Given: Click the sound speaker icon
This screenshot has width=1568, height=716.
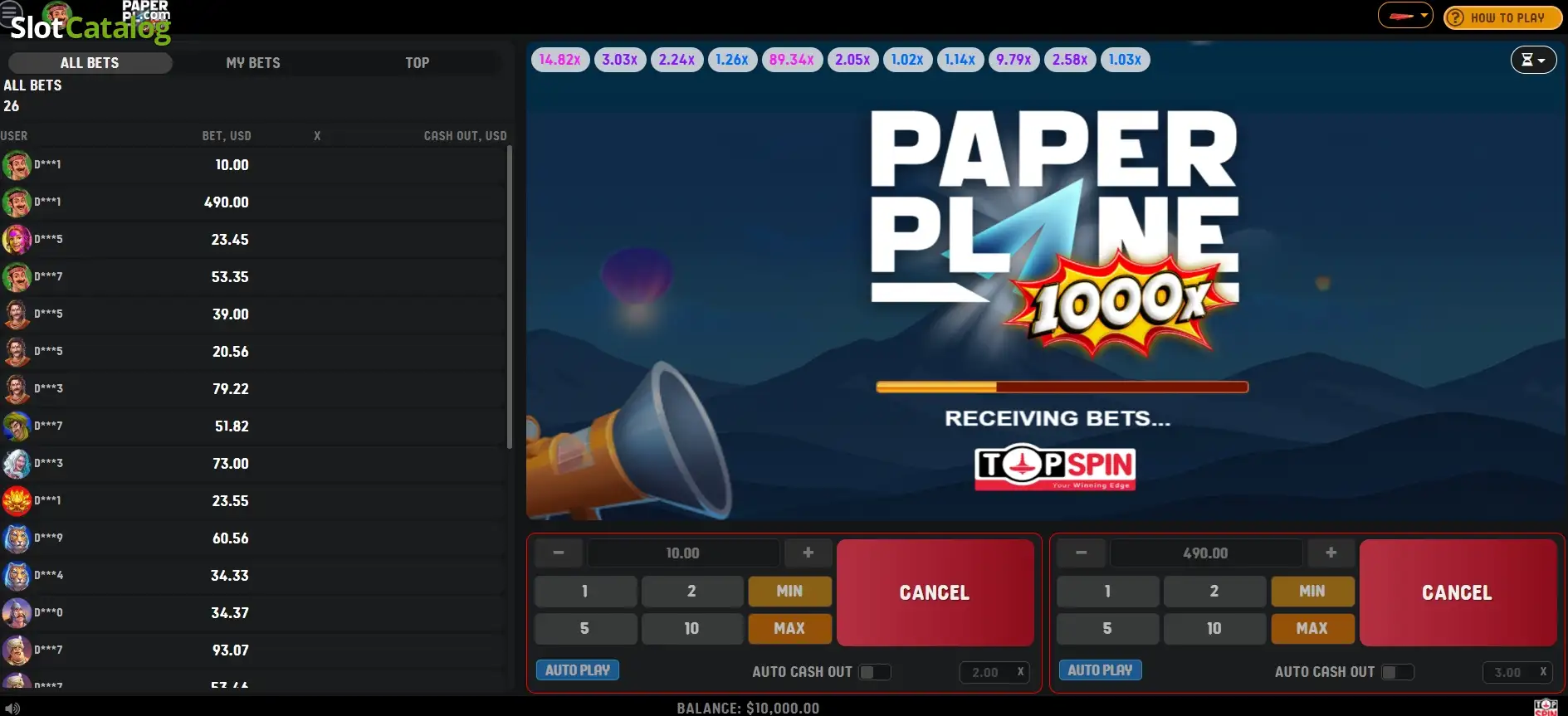Looking at the screenshot, I should tap(12, 708).
